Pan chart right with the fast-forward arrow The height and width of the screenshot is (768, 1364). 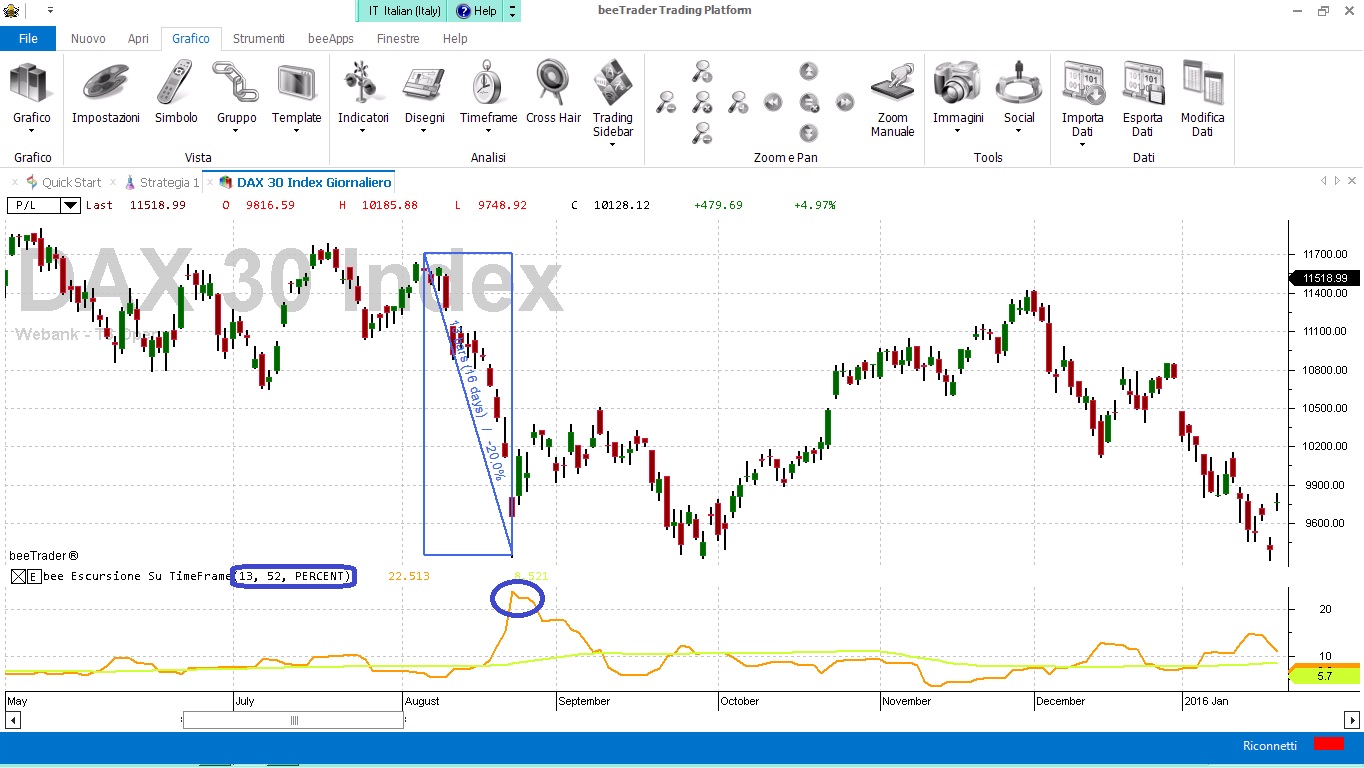pos(845,102)
